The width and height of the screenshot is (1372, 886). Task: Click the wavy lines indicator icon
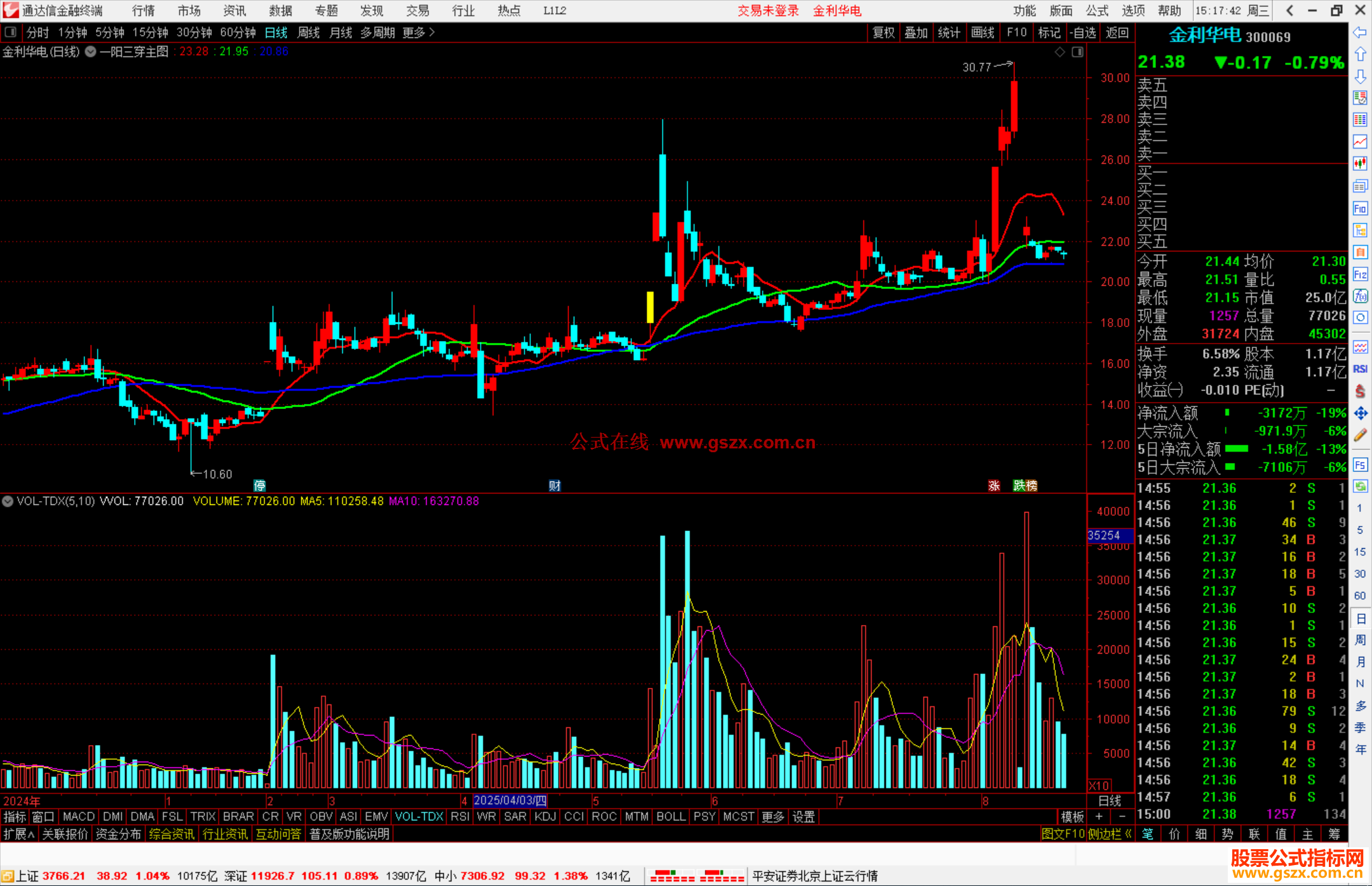tap(1360, 347)
